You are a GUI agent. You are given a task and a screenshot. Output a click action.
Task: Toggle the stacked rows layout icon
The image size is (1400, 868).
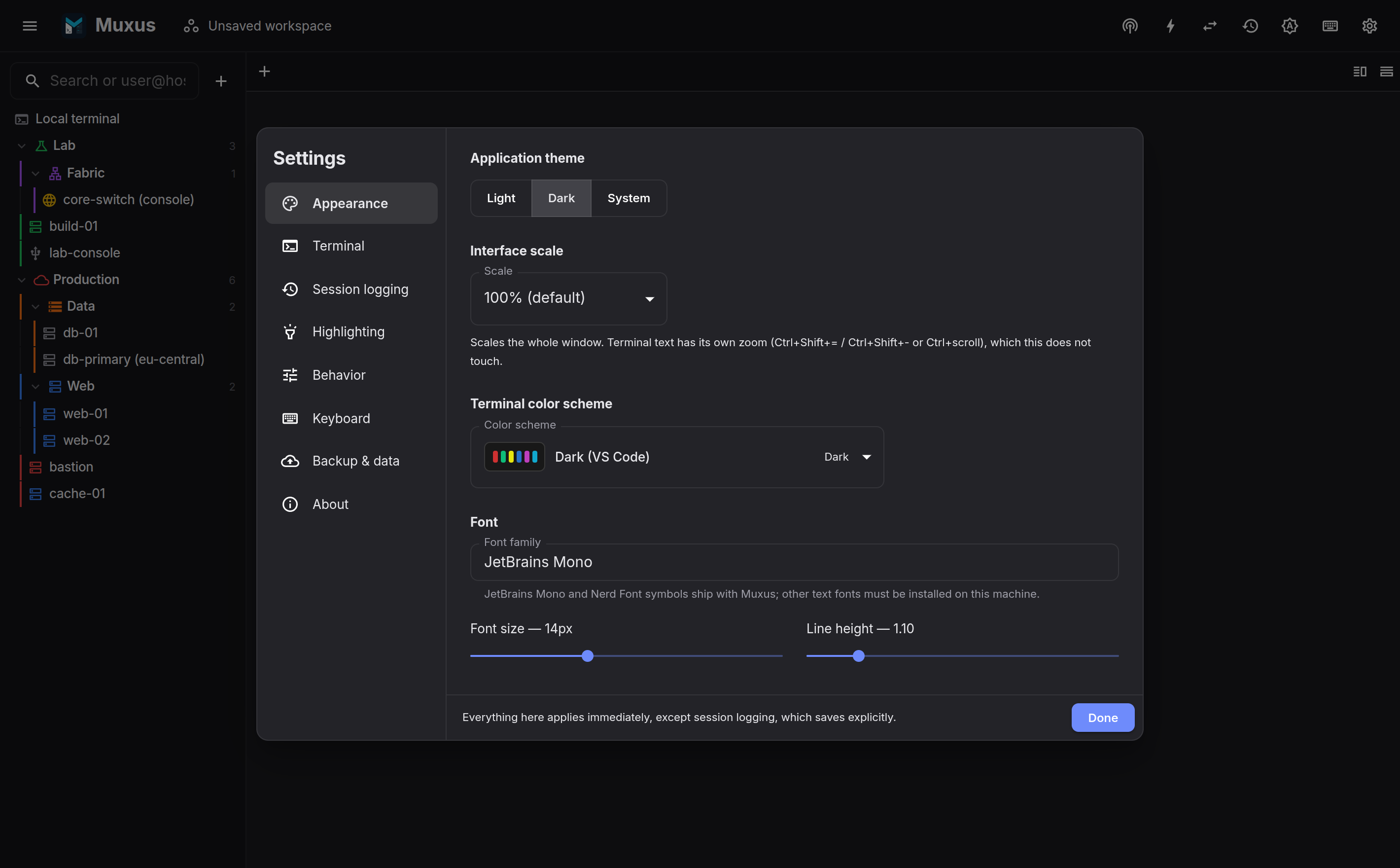pyautogui.click(x=1386, y=71)
